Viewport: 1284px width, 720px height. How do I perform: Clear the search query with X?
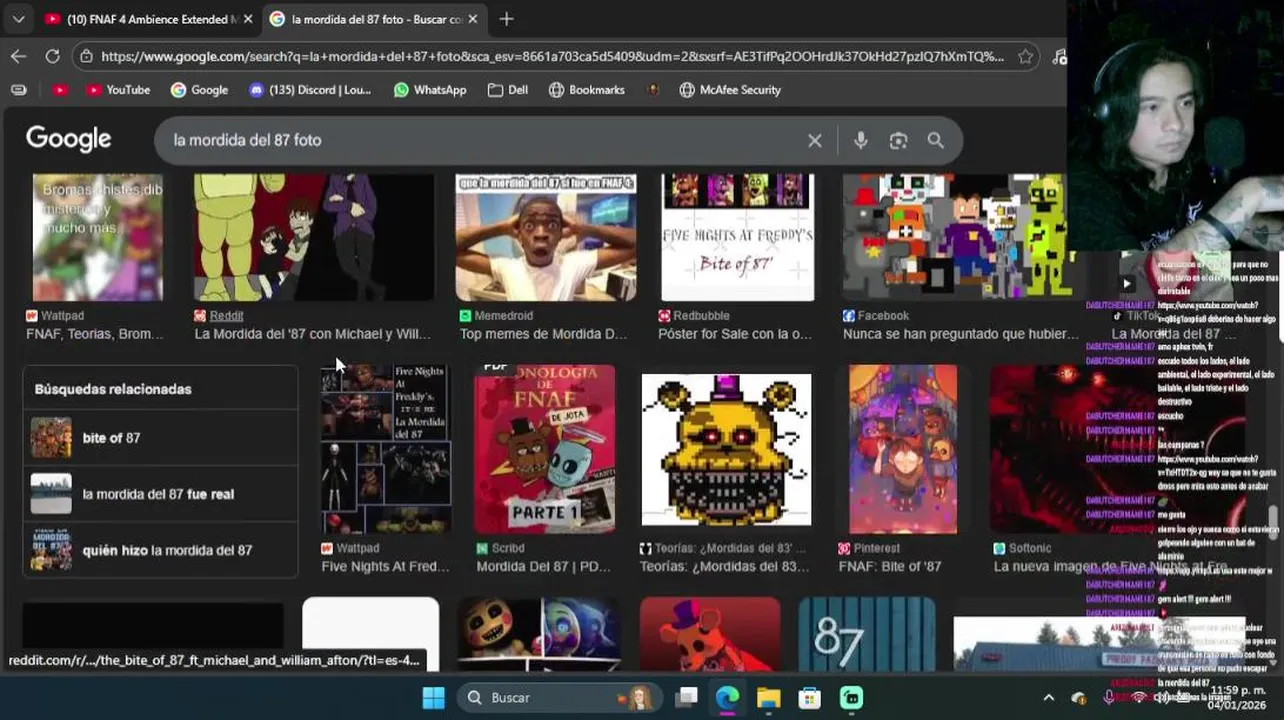click(x=815, y=140)
